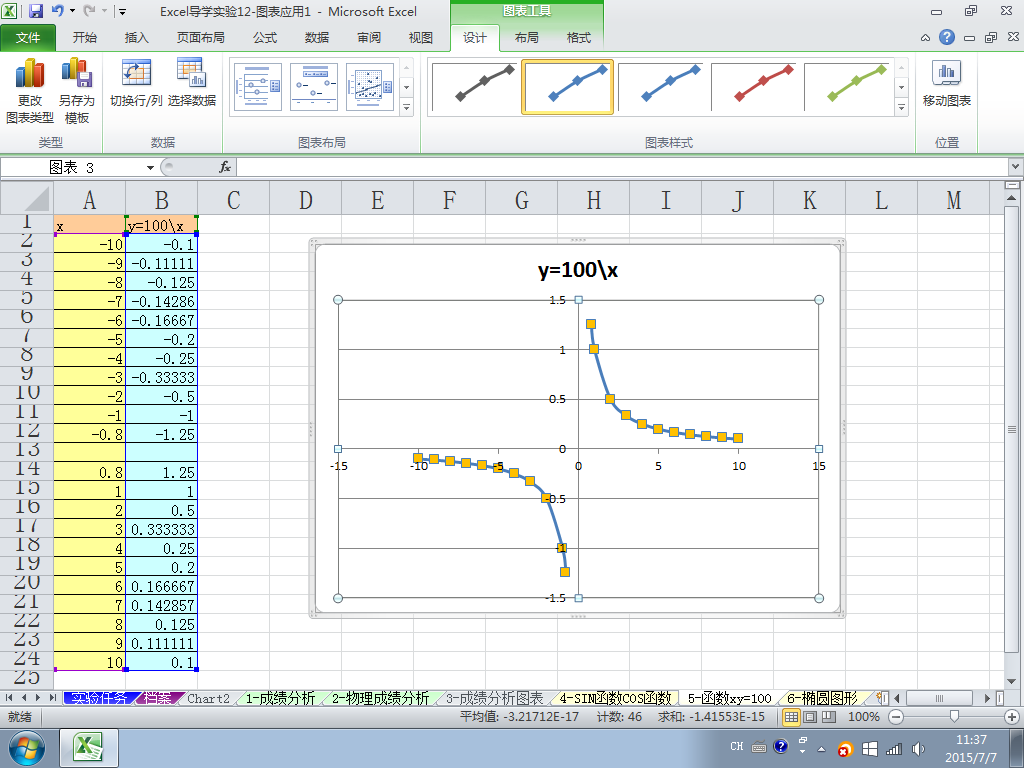The image size is (1024, 768).
Task: Select column A header
Action: click(x=89, y=199)
